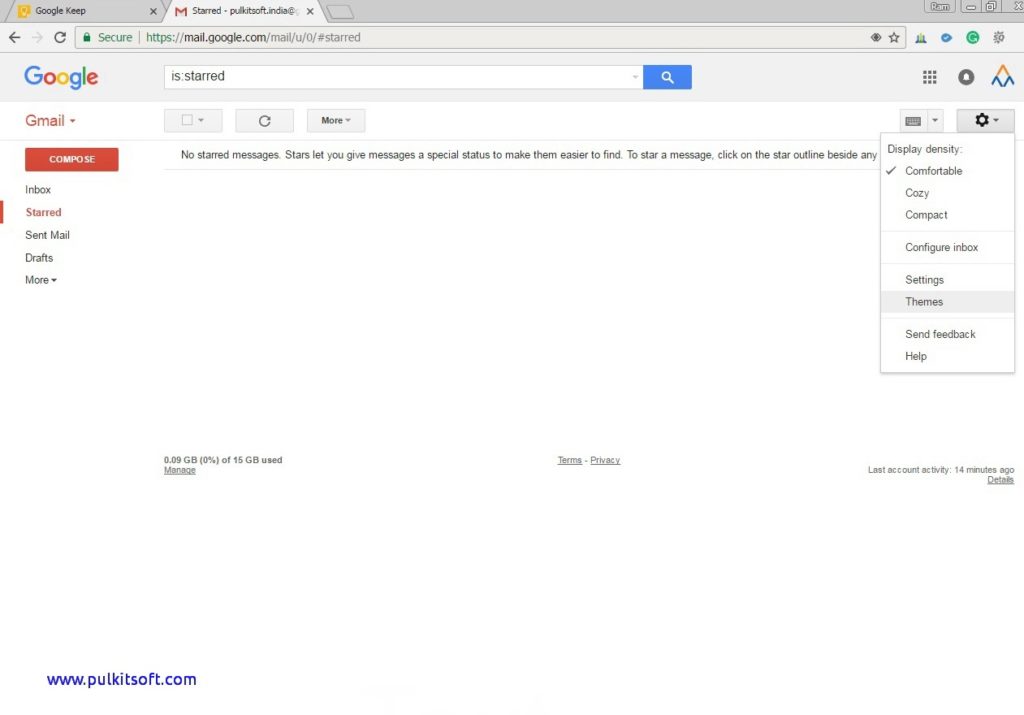Click the eye icon in address bar
Viewport: 1024px width, 715px height.
pos(876,37)
